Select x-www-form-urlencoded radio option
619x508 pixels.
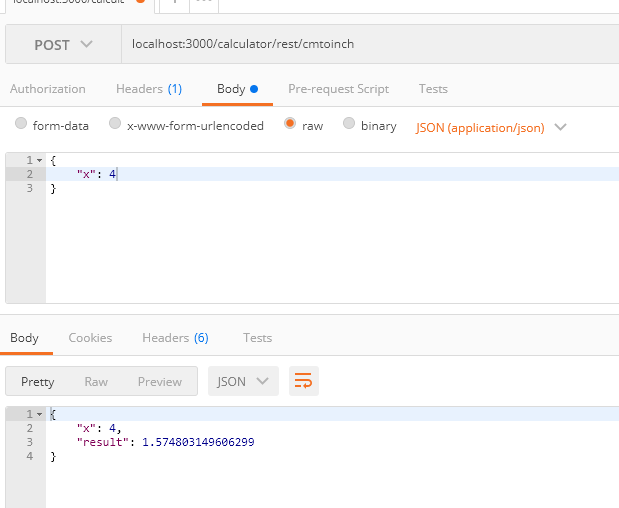(x=115, y=123)
